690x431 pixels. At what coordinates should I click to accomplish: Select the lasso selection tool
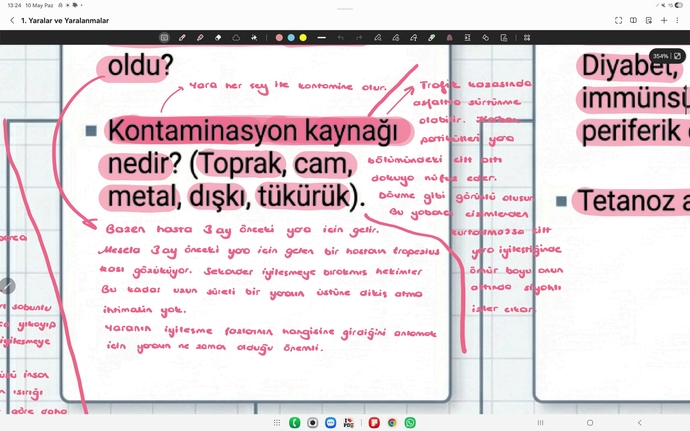pyautogui.click(x=236, y=38)
